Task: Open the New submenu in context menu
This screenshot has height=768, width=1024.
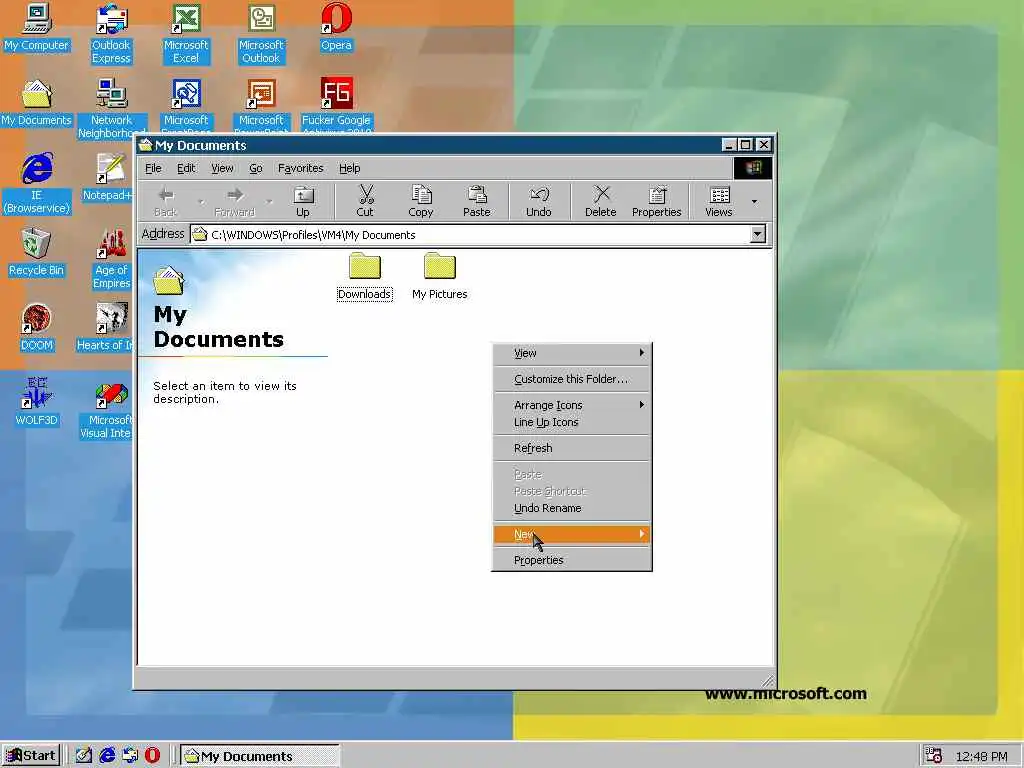Action: click(571, 534)
